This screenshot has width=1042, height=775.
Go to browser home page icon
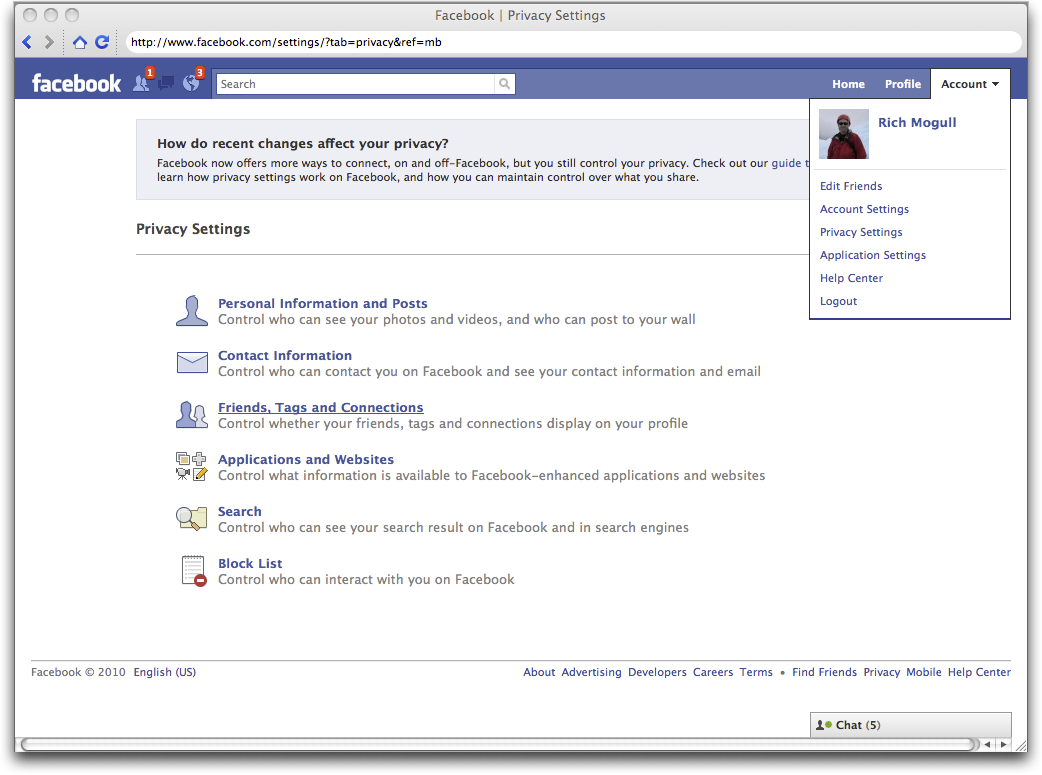80,43
